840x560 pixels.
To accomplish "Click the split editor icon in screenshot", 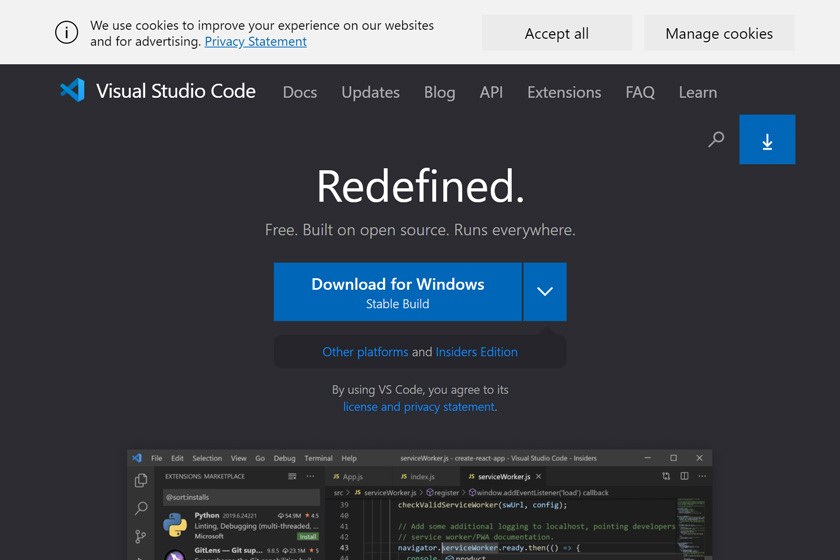I will pos(684,476).
